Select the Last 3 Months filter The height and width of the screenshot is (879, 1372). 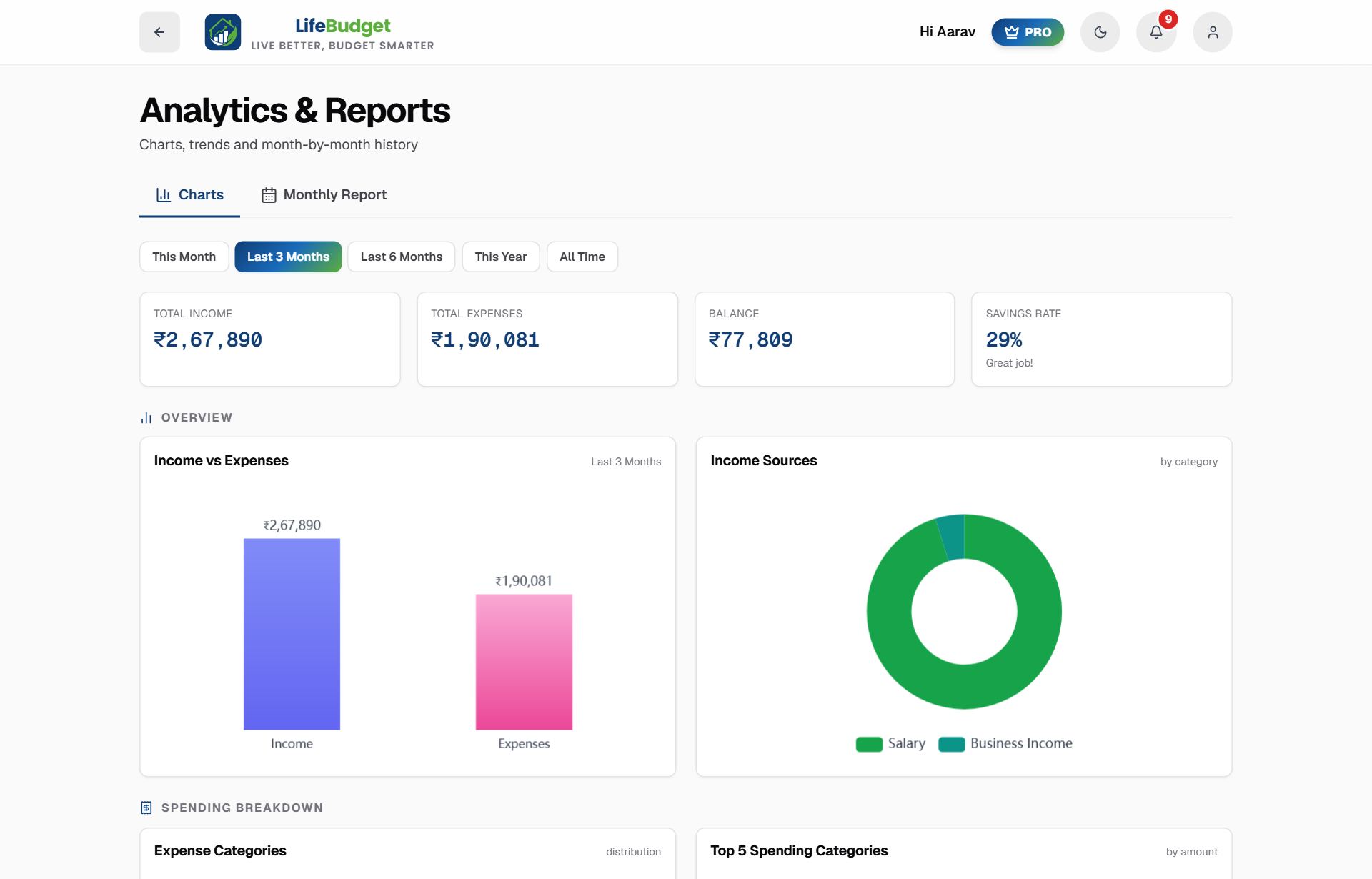[288, 257]
